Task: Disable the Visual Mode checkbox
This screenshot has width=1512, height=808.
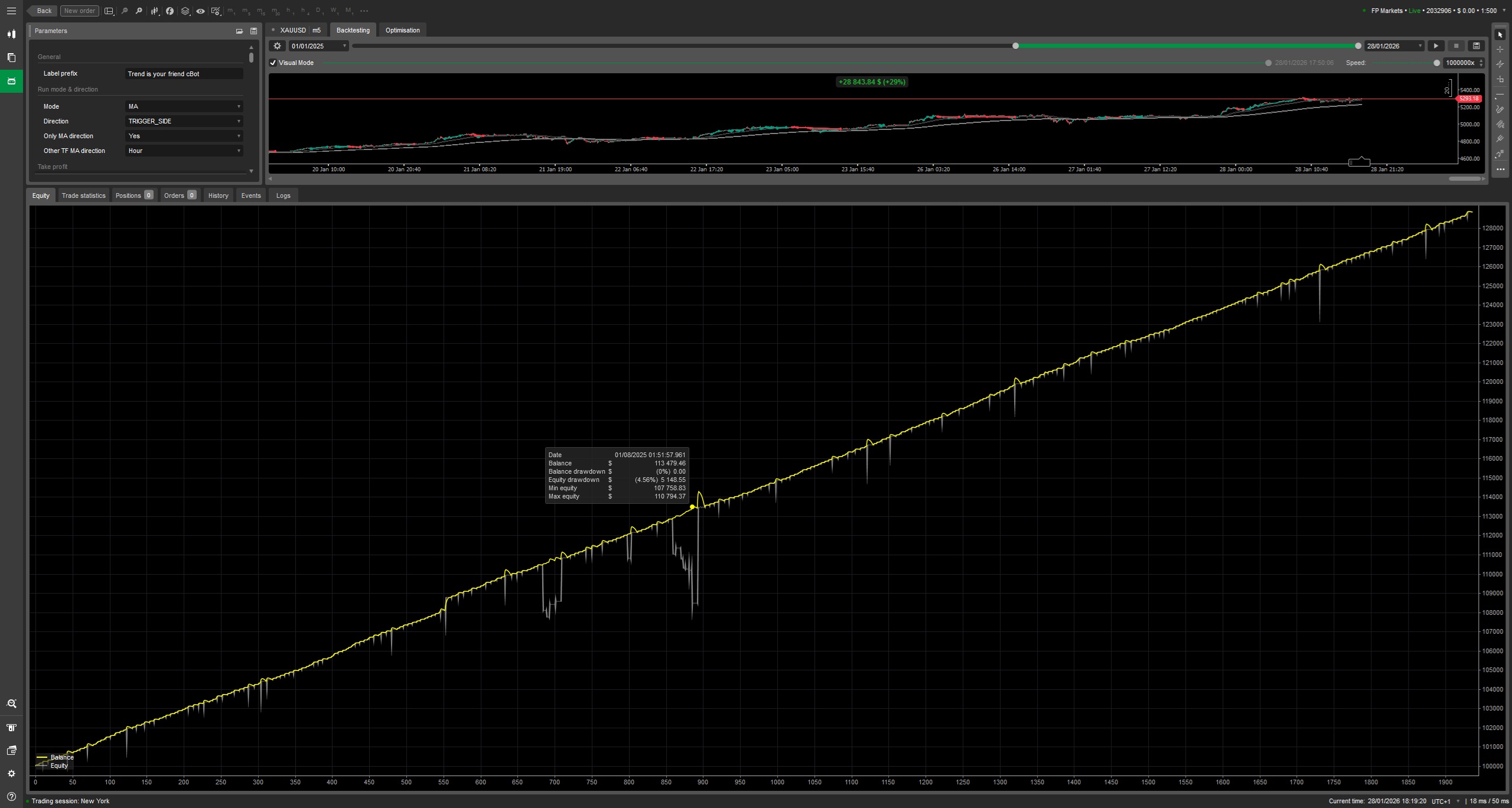Action: pyautogui.click(x=272, y=63)
